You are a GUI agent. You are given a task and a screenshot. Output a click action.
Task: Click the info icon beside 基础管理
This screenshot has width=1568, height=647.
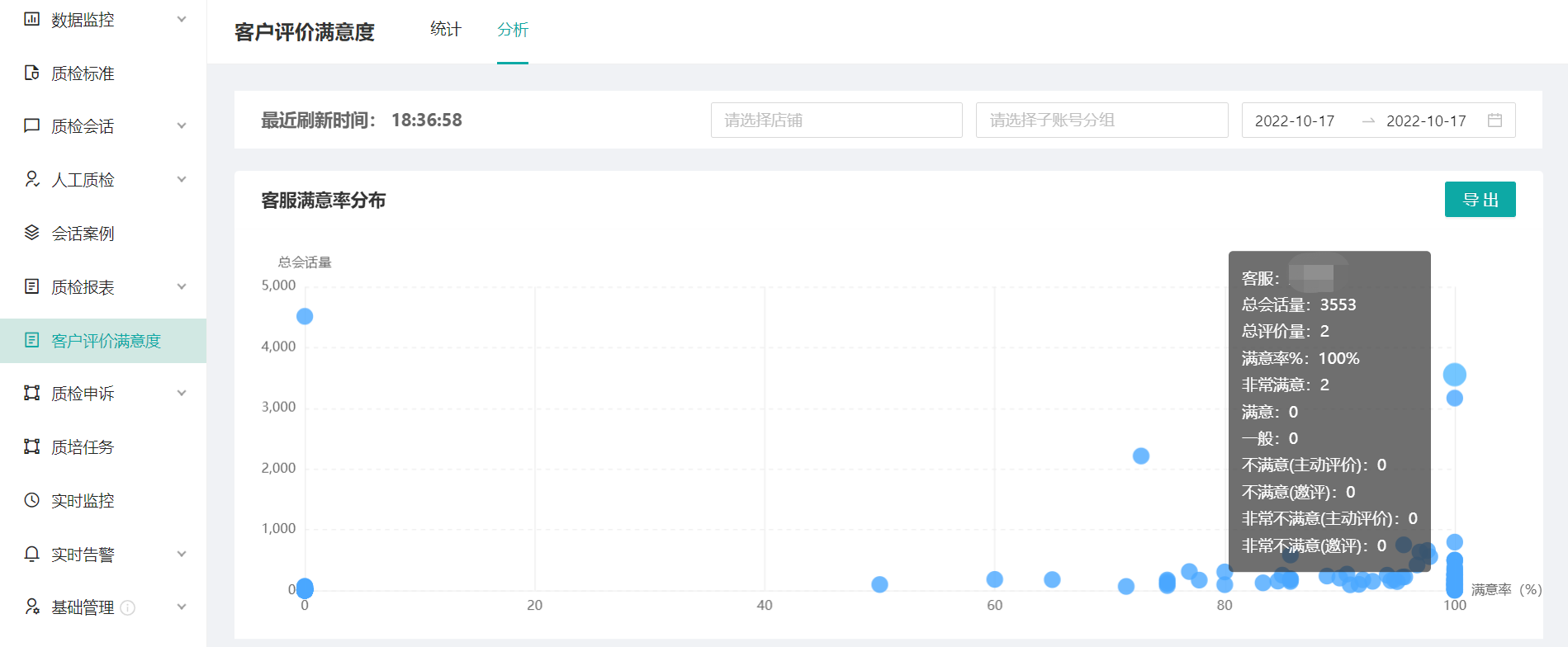click(128, 608)
